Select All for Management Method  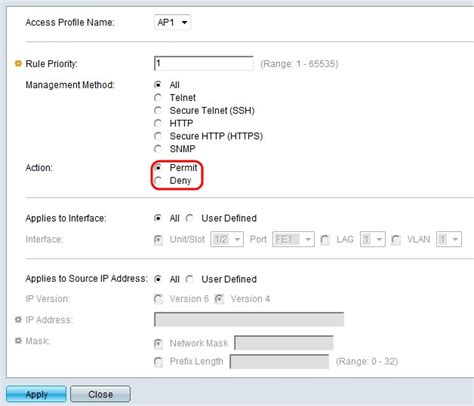coord(158,85)
